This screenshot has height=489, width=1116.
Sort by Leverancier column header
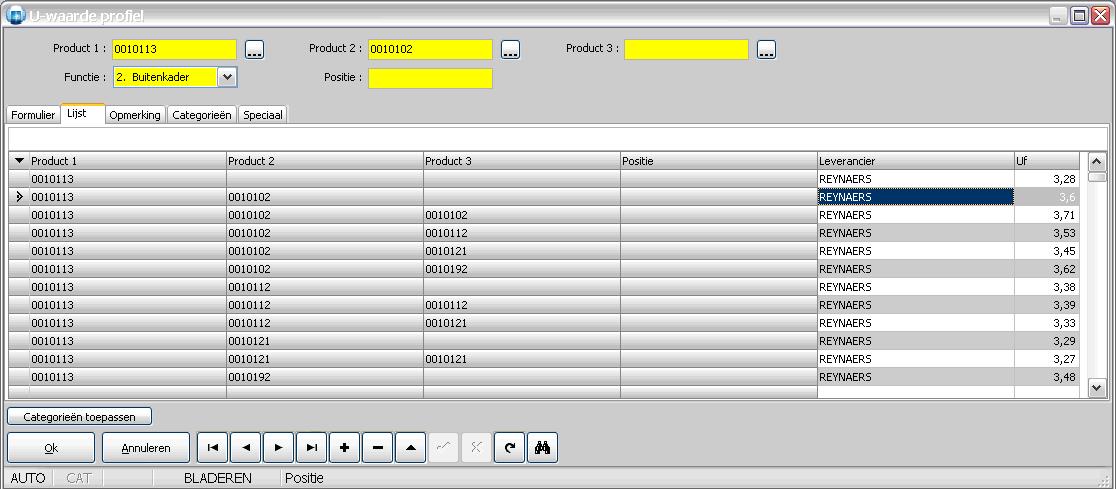916,161
